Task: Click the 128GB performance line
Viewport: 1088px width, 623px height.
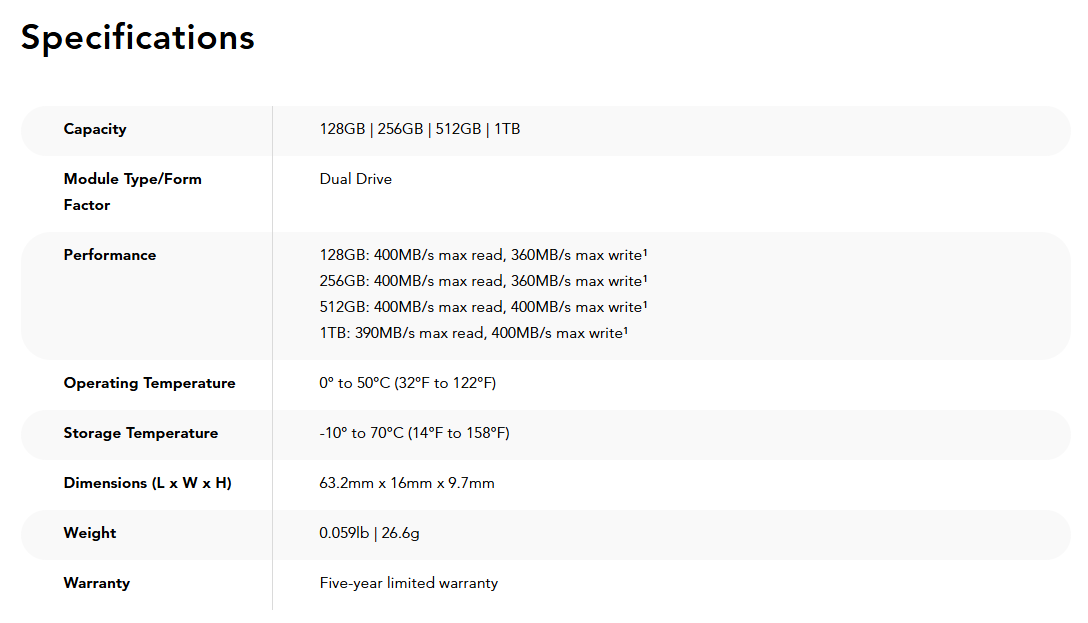Action: (483, 255)
